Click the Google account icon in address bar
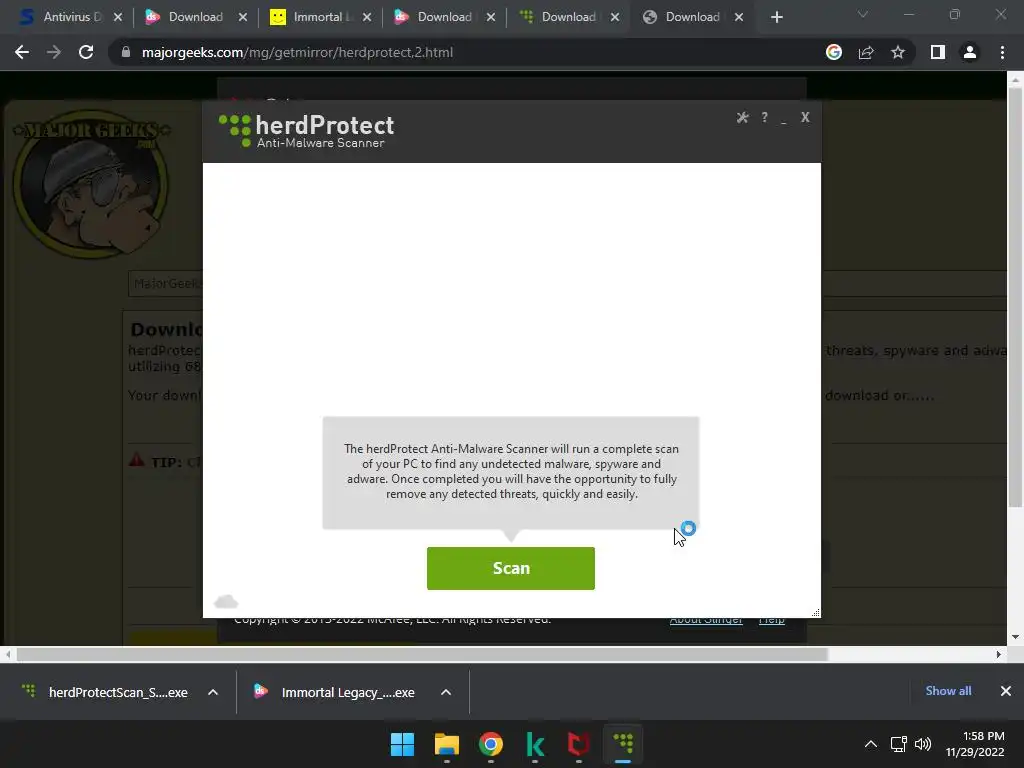This screenshot has height=768, width=1024. coord(834,52)
